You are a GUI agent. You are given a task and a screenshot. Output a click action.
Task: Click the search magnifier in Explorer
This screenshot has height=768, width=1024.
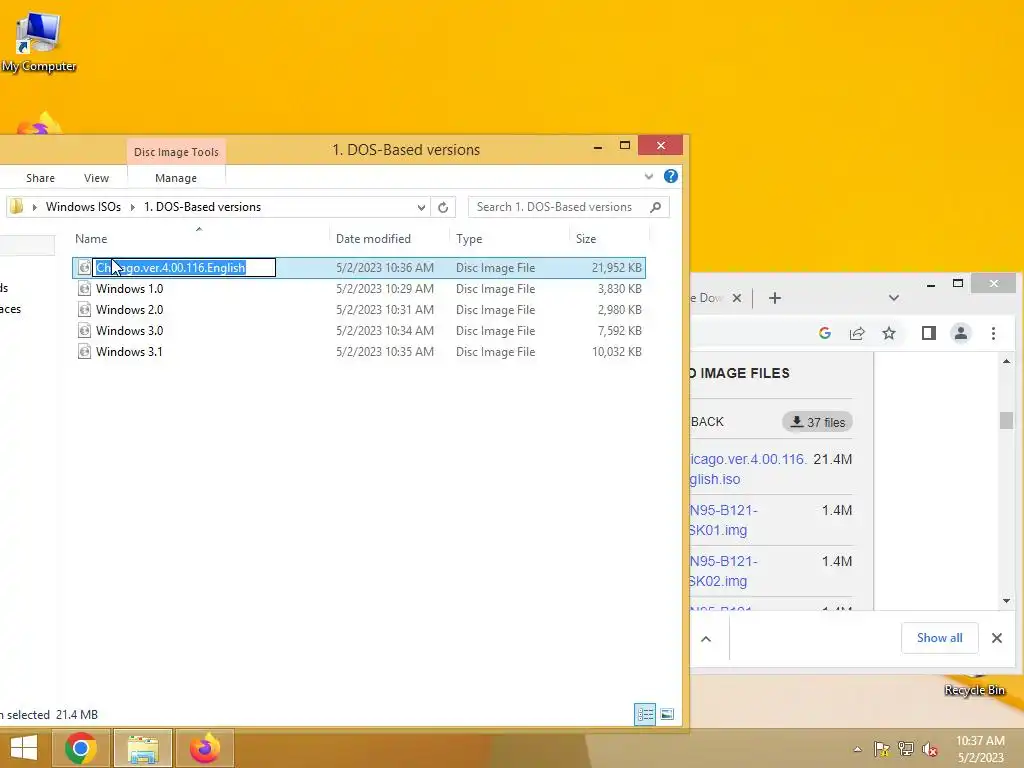[x=656, y=207]
